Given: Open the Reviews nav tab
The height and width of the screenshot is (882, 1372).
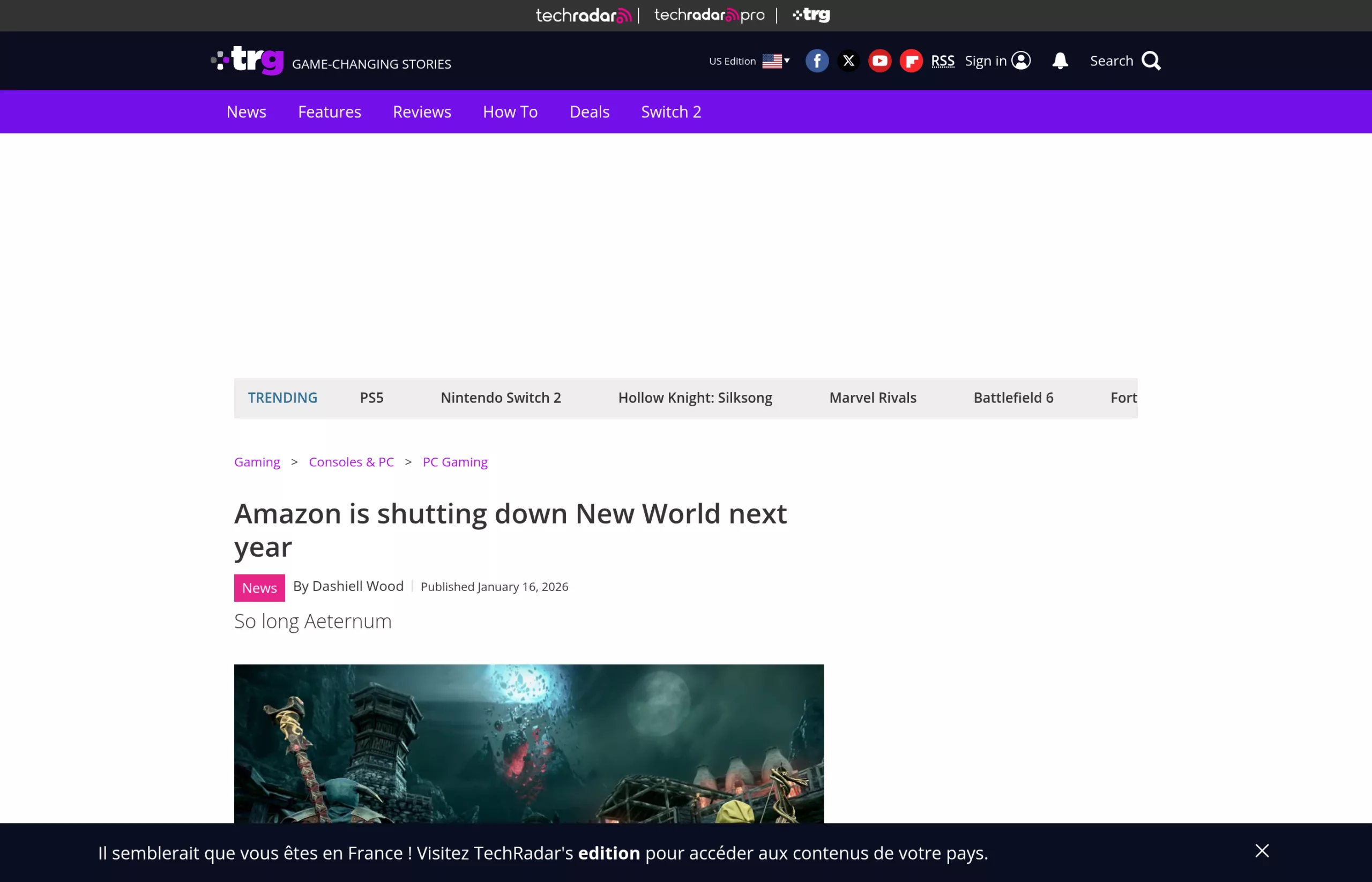Looking at the screenshot, I should (x=422, y=111).
